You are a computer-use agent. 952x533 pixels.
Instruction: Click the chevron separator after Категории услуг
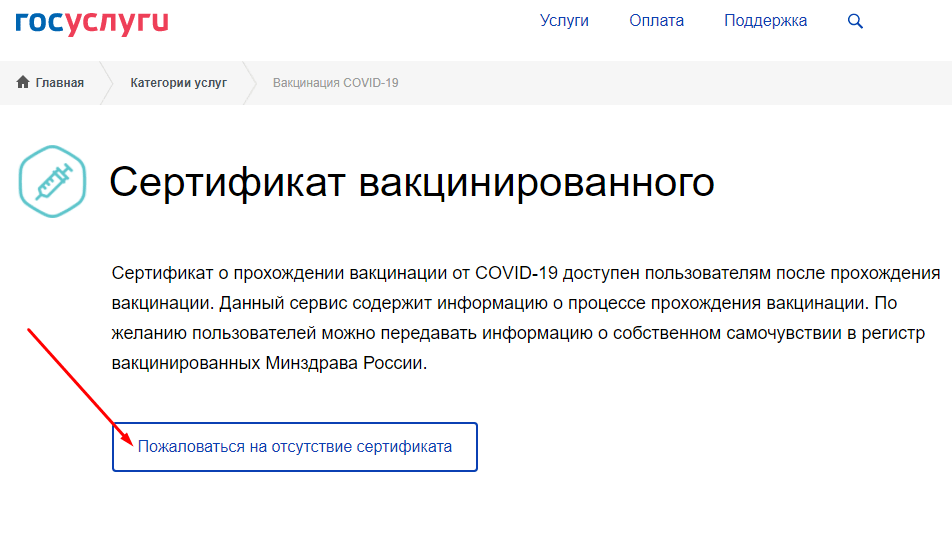[x=250, y=83]
